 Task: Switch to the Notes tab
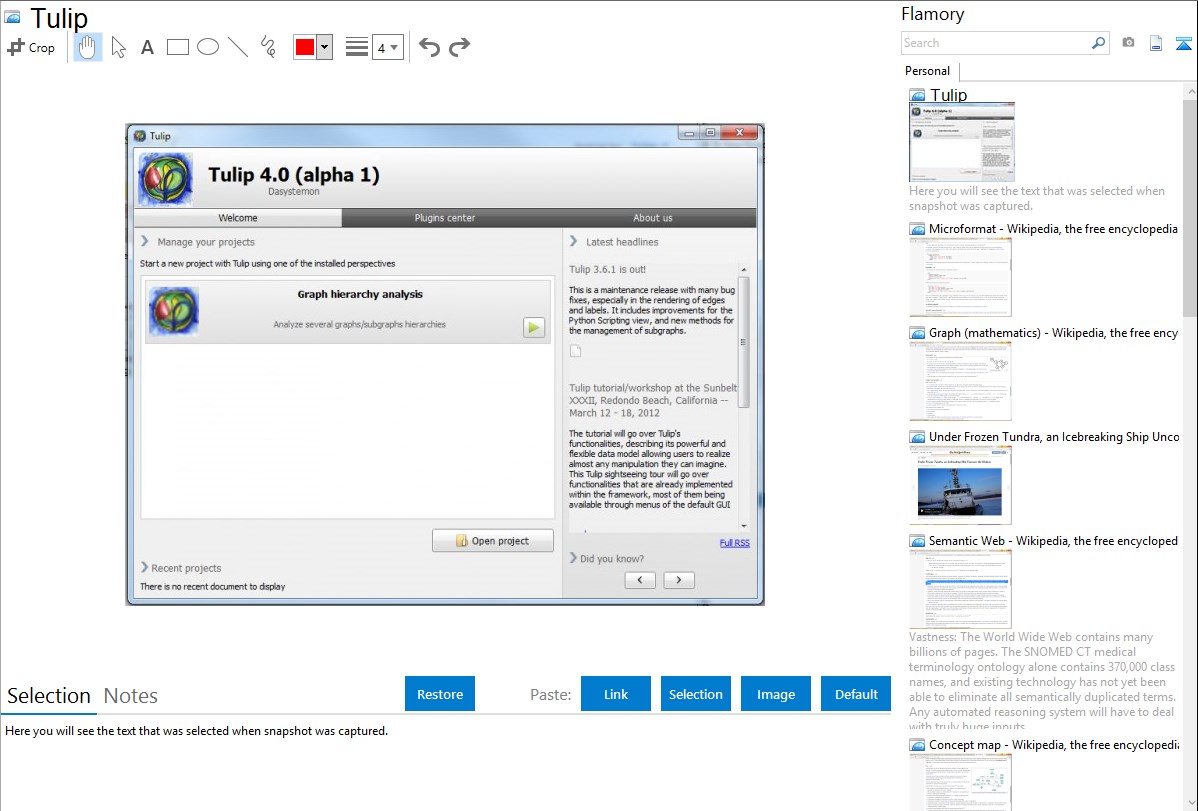[x=130, y=696]
